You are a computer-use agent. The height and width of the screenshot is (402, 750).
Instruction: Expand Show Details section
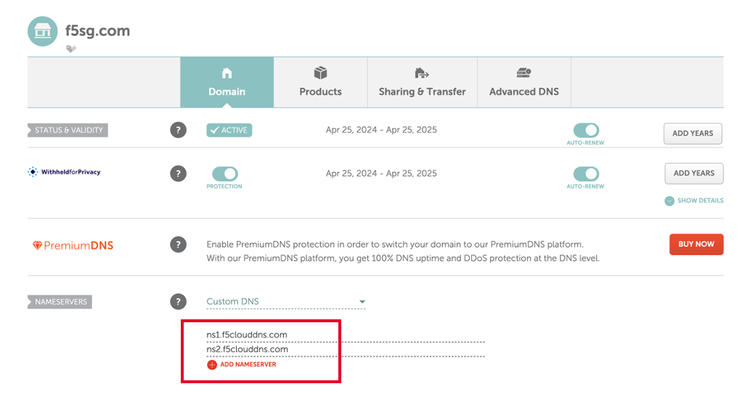pos(694,201)
